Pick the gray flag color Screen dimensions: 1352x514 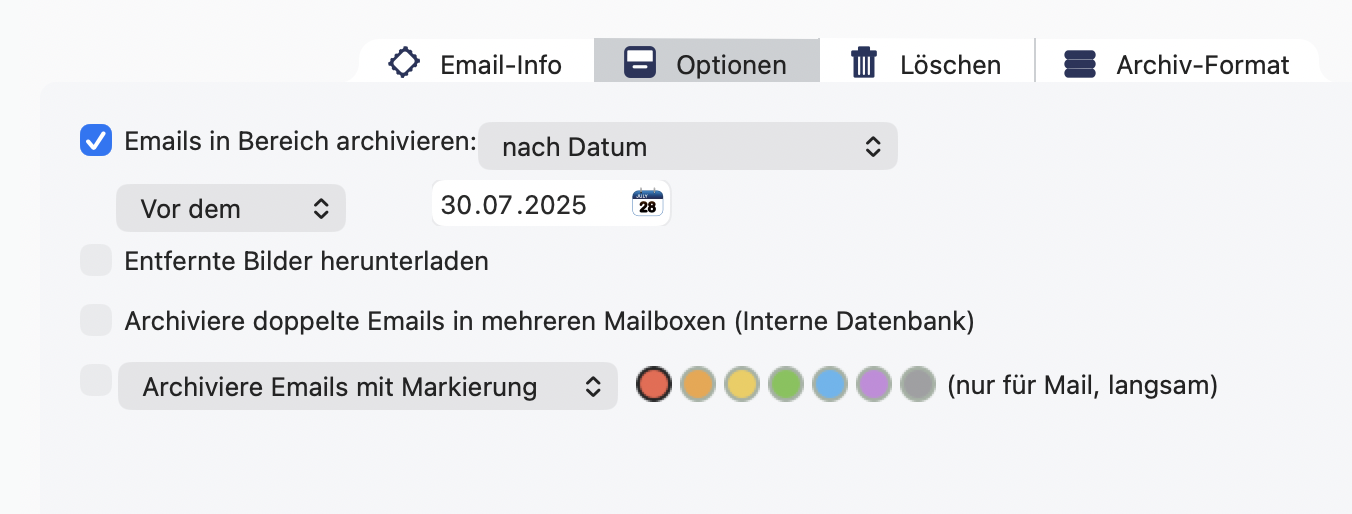(x=918, y=384)
